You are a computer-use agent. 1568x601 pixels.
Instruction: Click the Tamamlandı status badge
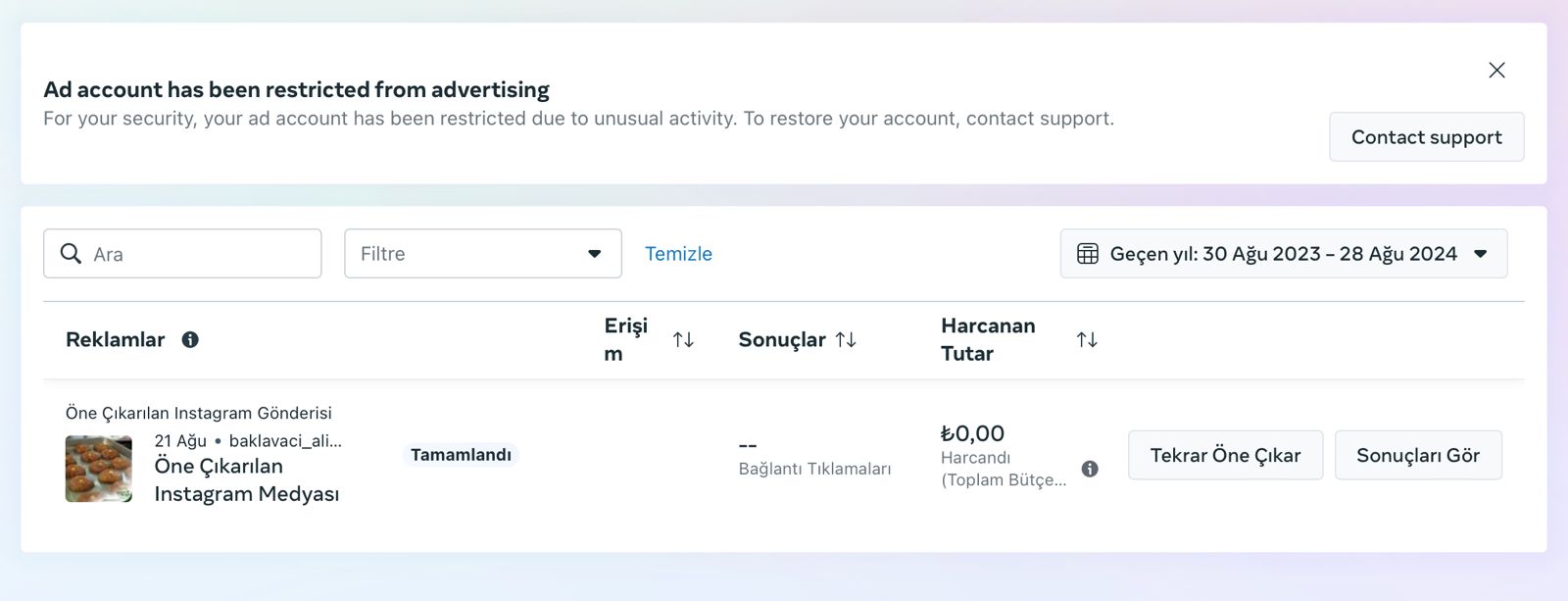coord(461,455)
